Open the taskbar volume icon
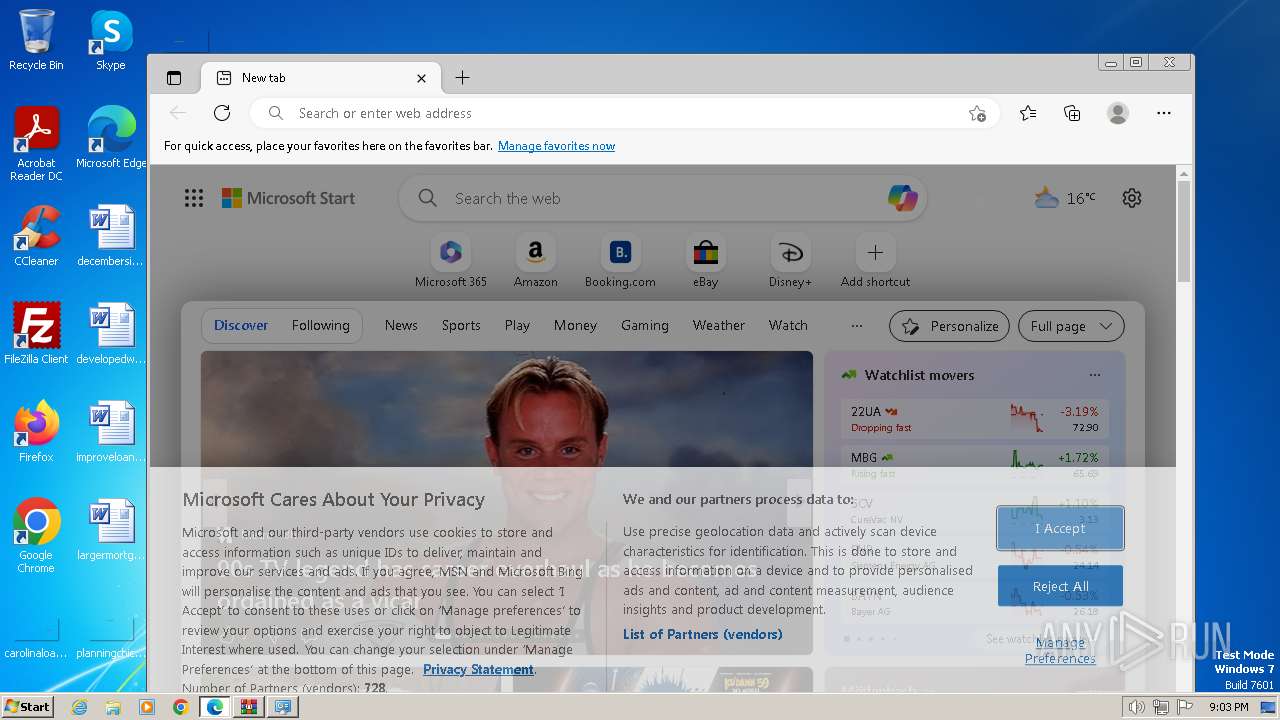This screenshot has height=720, width=1280. click(1136, 707)
